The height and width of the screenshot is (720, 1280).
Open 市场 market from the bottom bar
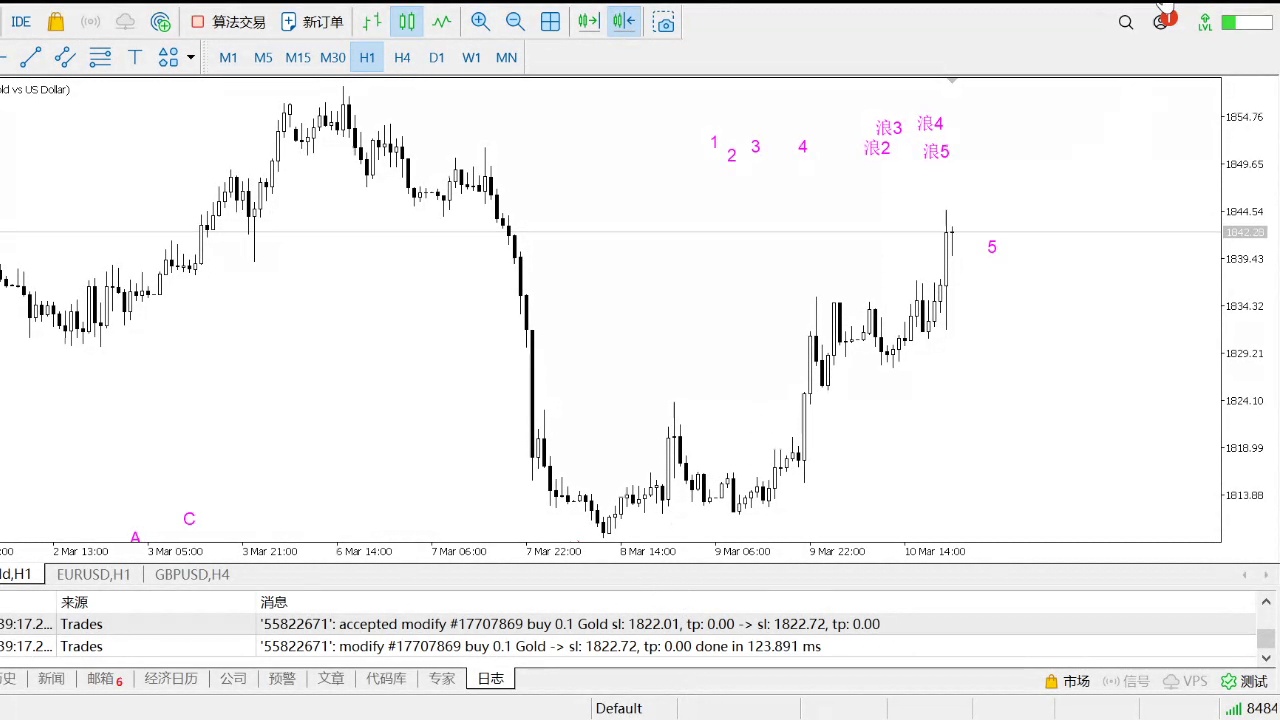[1067, 681]
